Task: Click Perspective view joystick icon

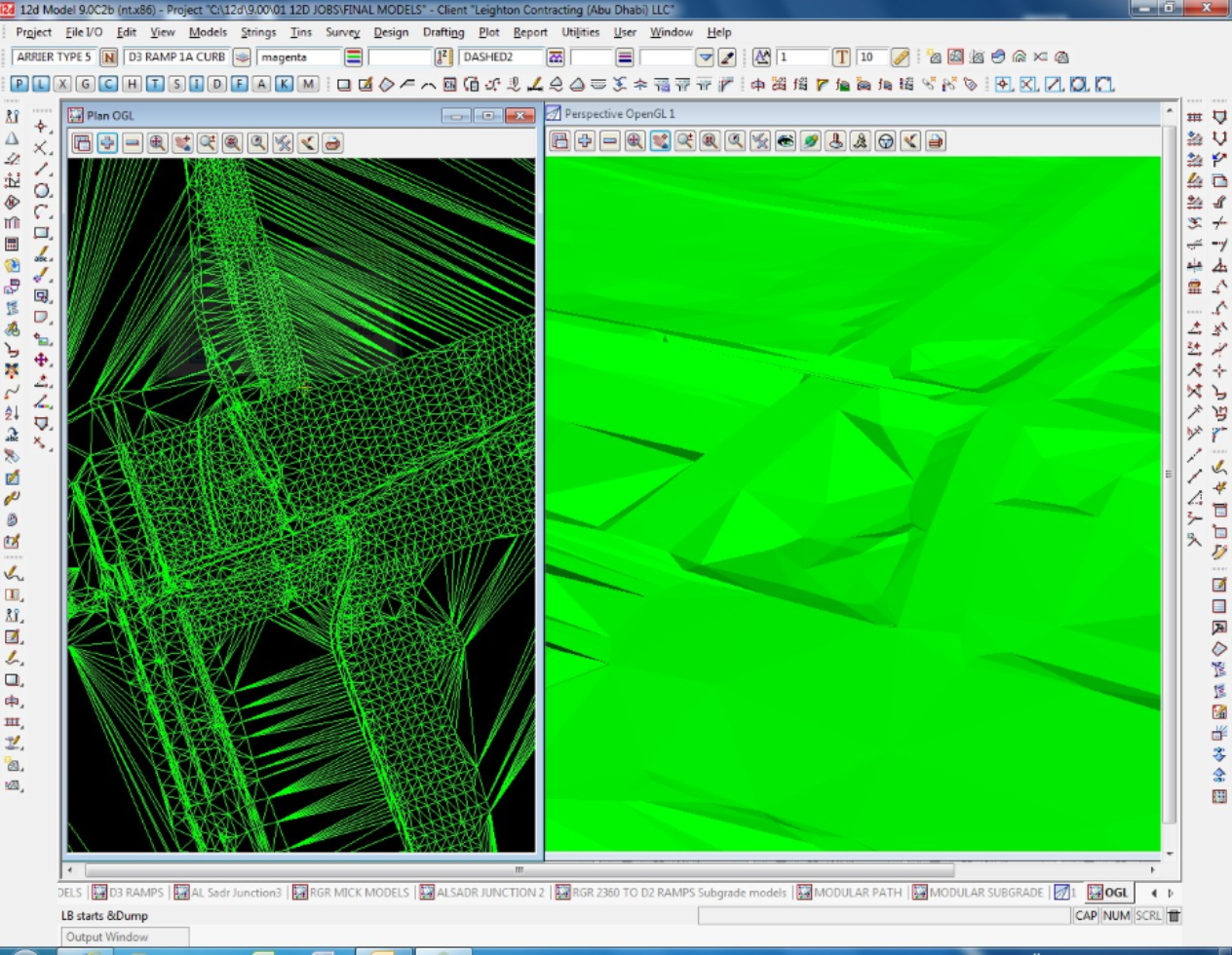Action: click(835, 141)
